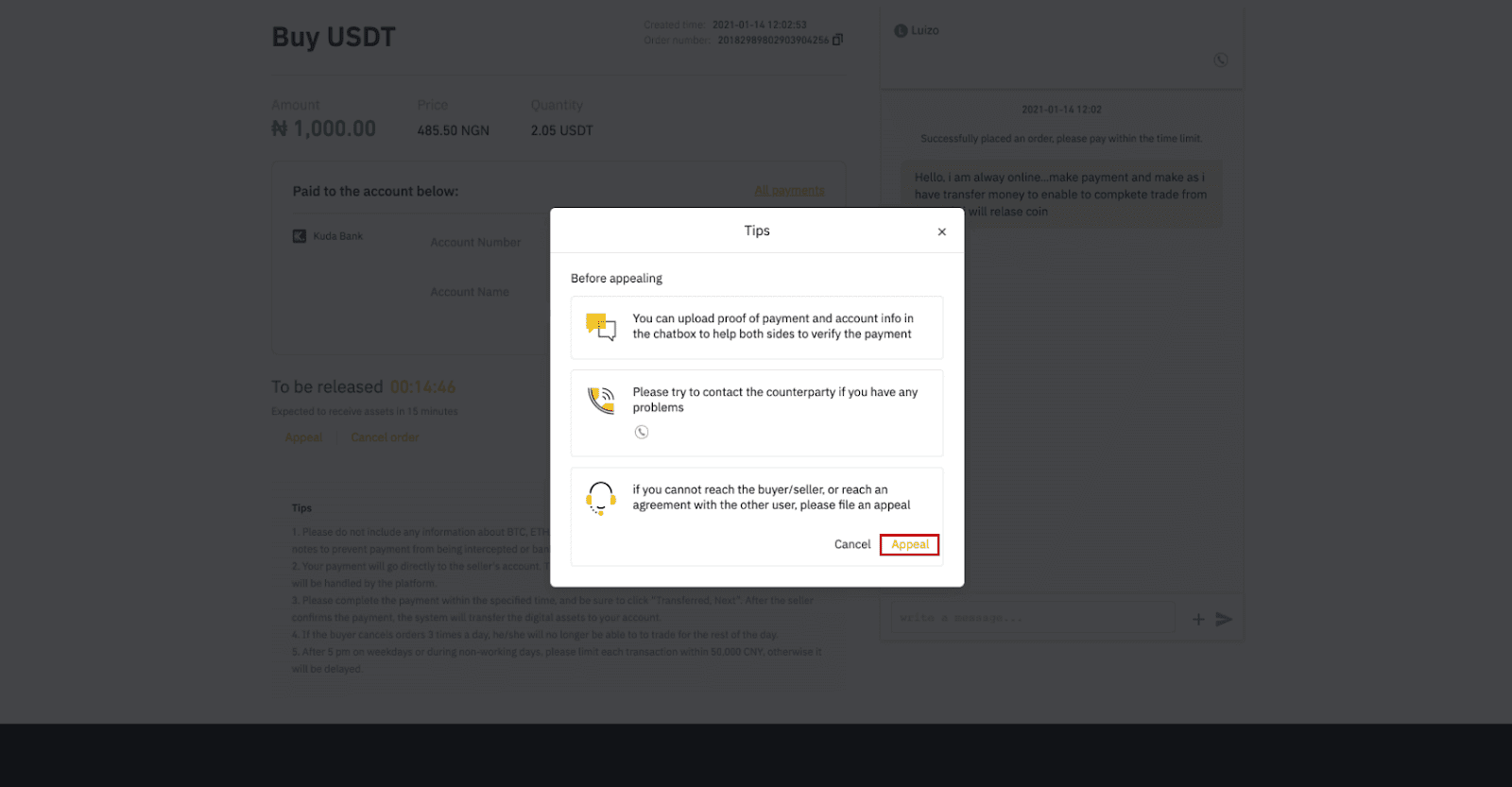The image size is (1512, 787).
Task: Click the Luizo avatar icon
Action: [901, 31]
